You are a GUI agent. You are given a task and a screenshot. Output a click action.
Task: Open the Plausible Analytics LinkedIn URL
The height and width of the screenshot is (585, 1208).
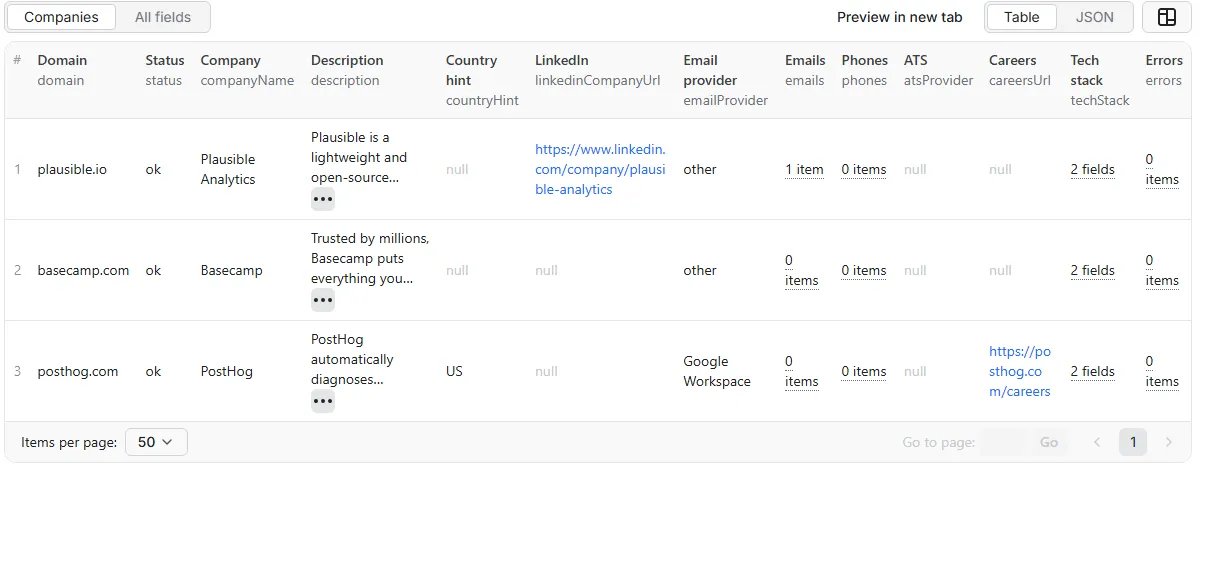click(600, 169)
